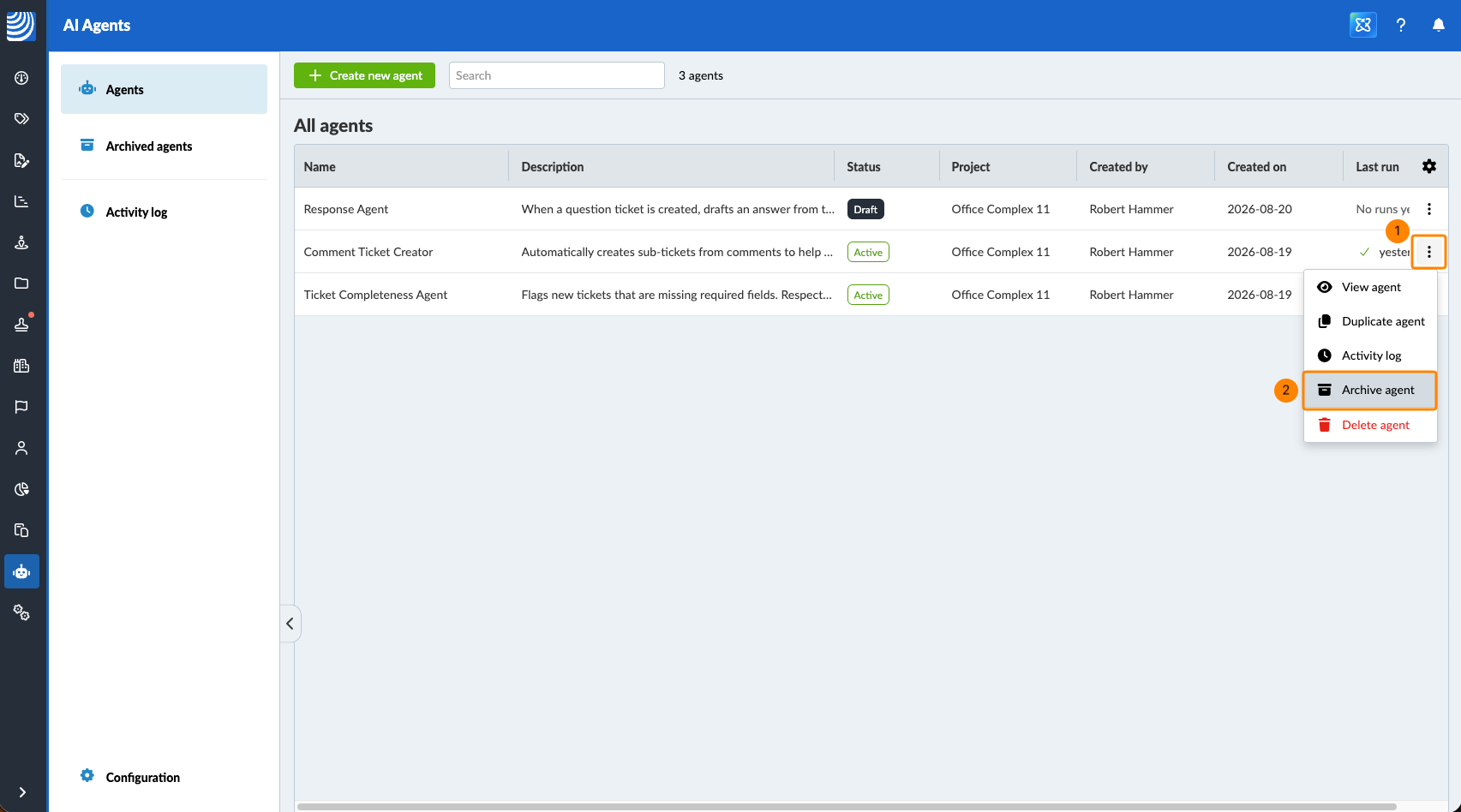1461x812 pixels.
Task: Select the highlighted AI robot icon in sidebar
Action: (21, 571)
